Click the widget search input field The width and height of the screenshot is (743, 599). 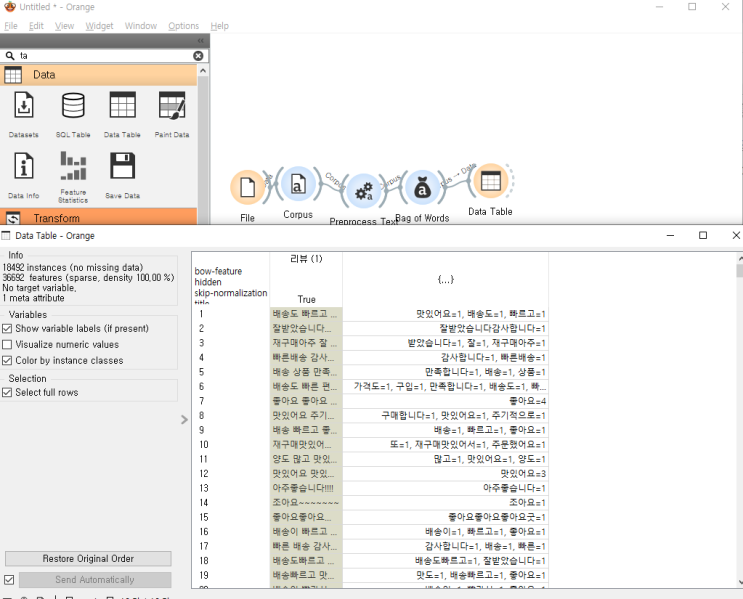click(x=104, y=56)
